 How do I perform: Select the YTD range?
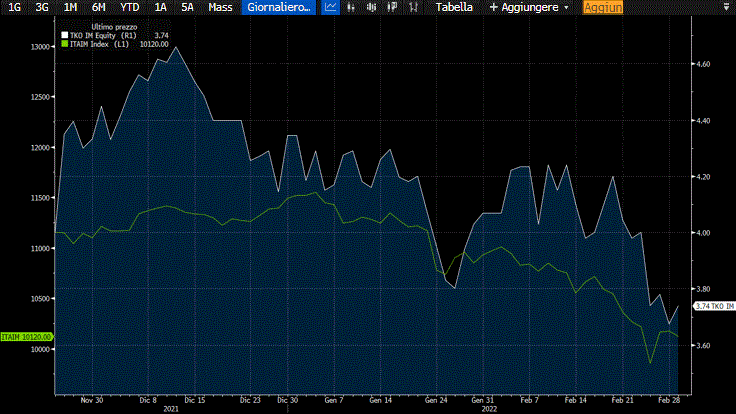(x=130, y=7)
